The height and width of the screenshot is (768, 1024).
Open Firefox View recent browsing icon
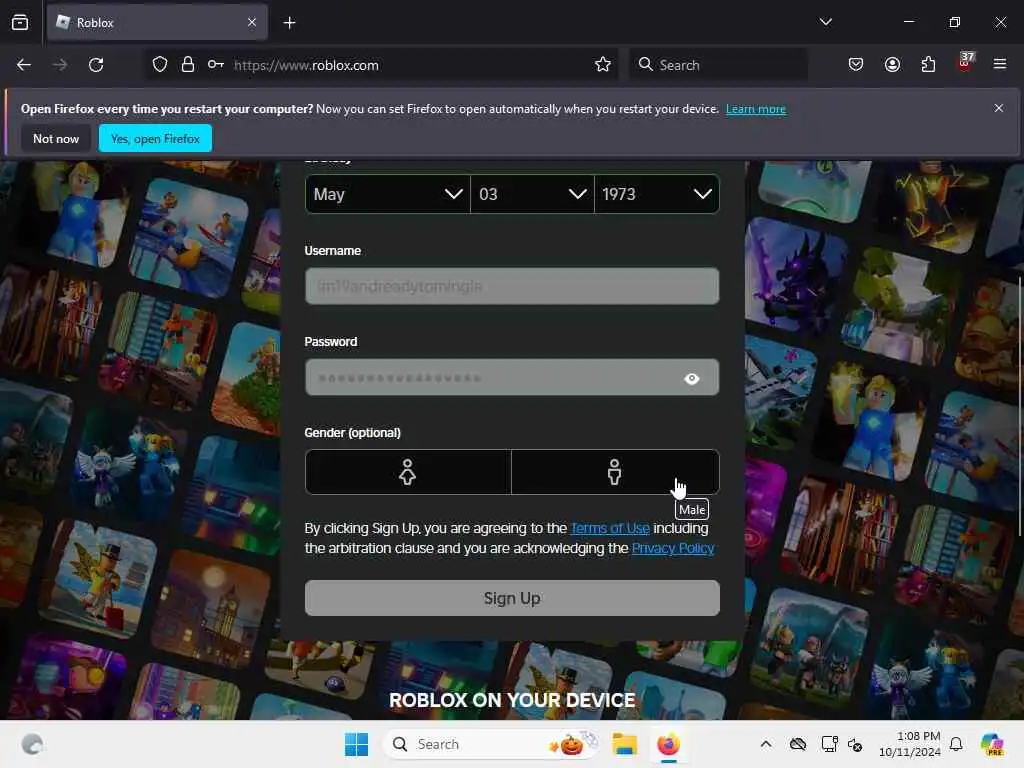(x=20, y=22)
